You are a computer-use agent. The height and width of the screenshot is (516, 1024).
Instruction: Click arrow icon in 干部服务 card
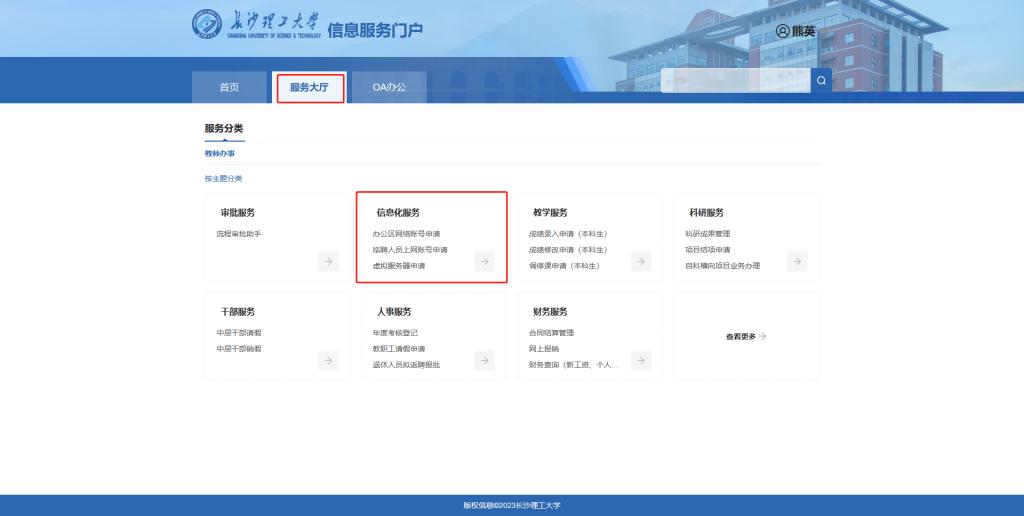(328, 360)
